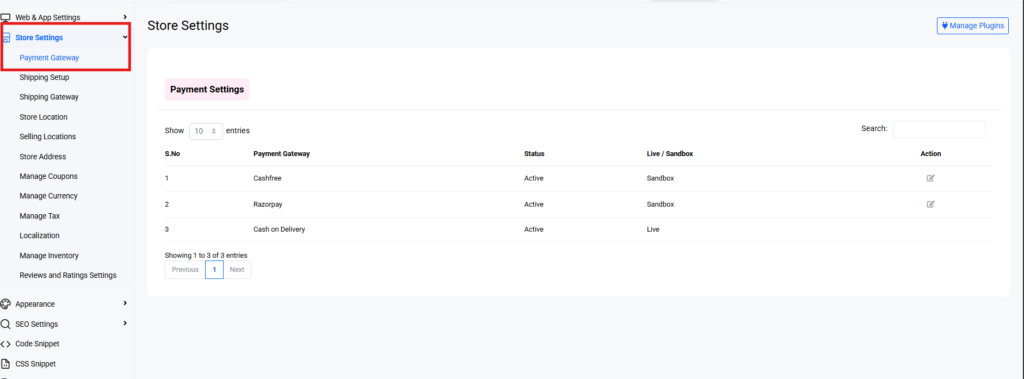Click the Cashfree gateway name
This screenshot has height=379, width=1024.
coord(267,178)
